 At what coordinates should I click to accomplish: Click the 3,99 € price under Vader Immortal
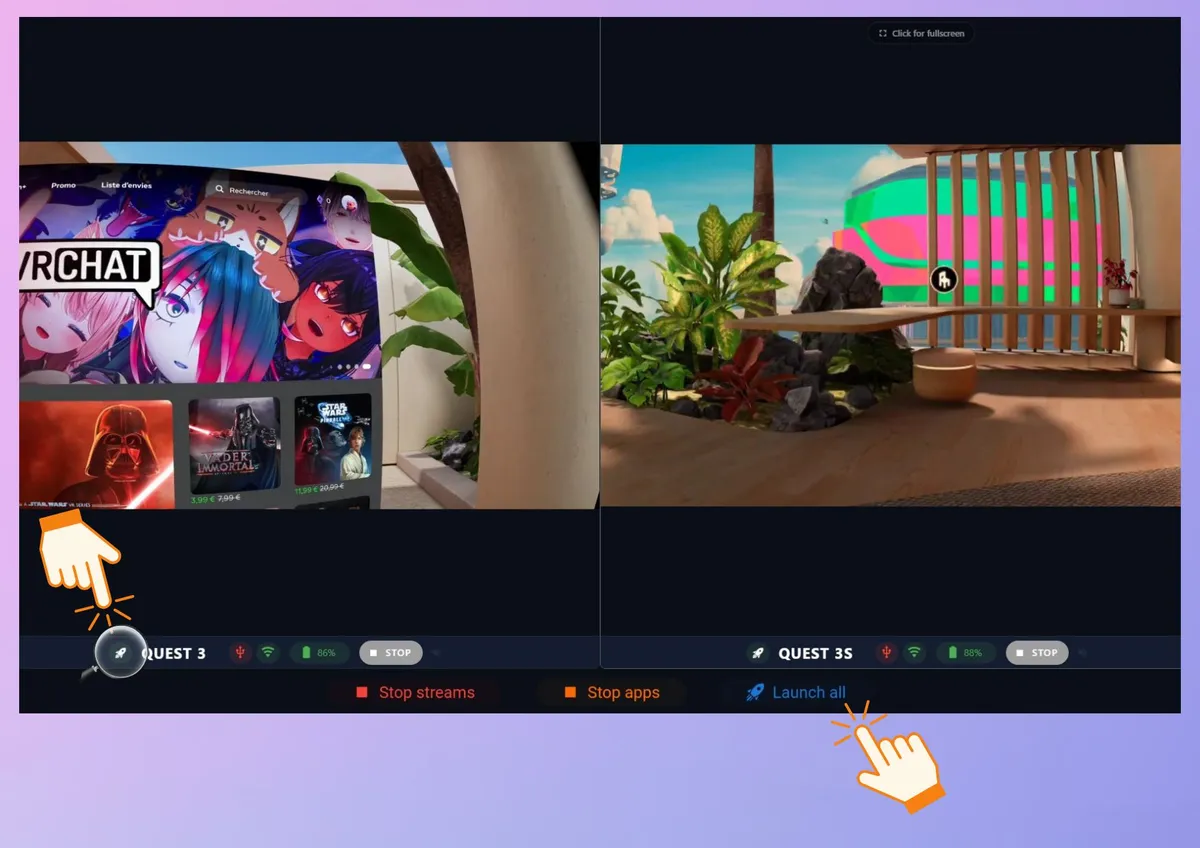coord(203,498)
